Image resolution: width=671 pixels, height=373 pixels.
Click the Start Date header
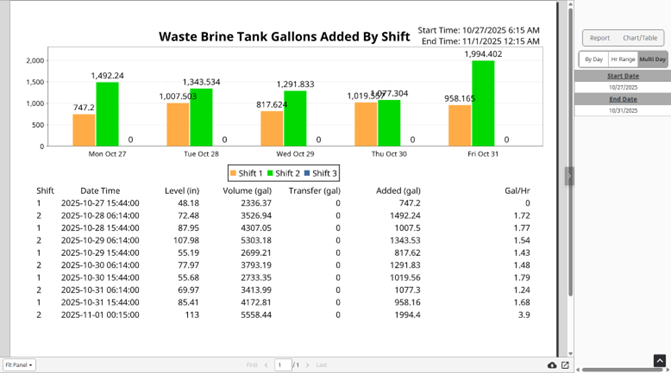623,76
